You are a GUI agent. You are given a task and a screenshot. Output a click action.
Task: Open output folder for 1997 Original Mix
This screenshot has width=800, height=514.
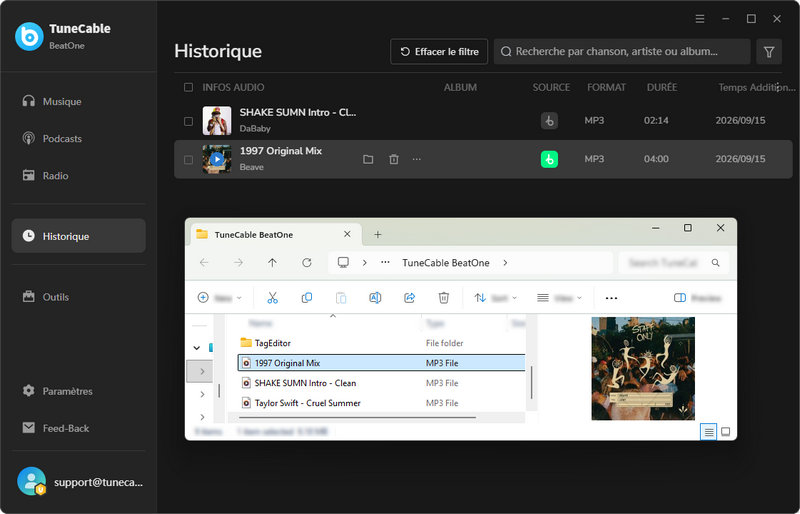pos(368,159)
